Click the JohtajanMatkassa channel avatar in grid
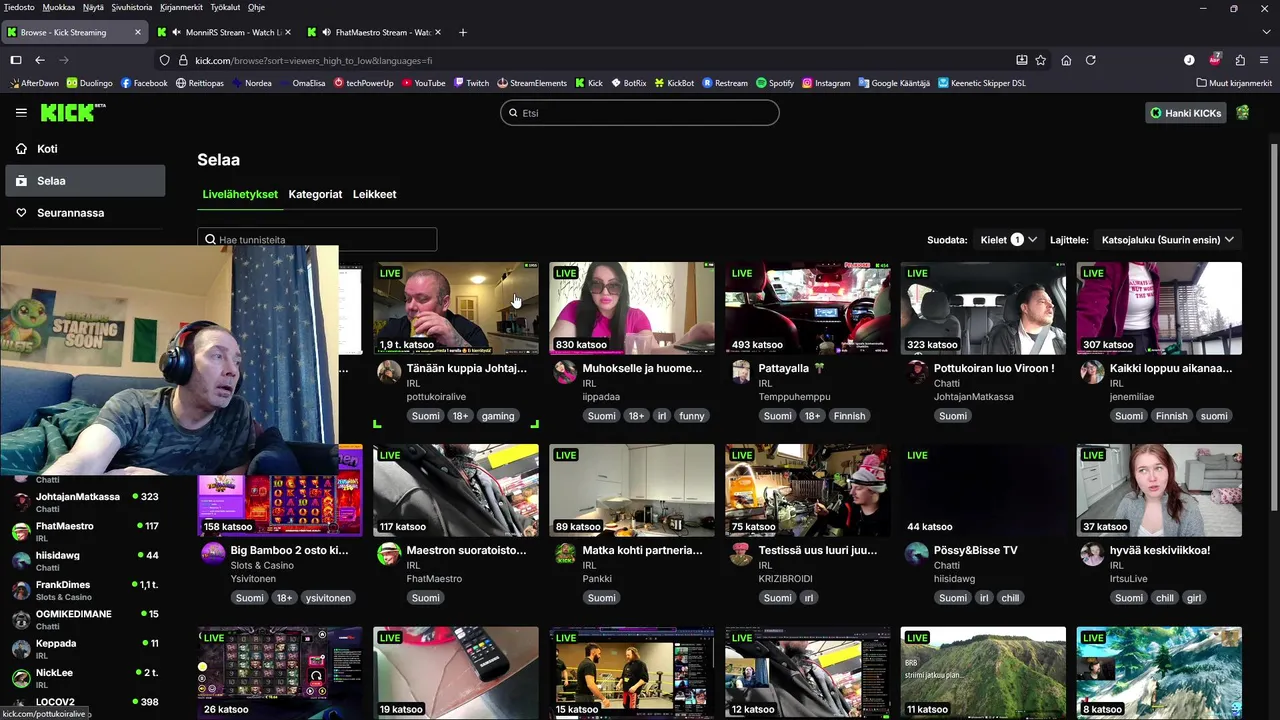 tap(917, 373)
